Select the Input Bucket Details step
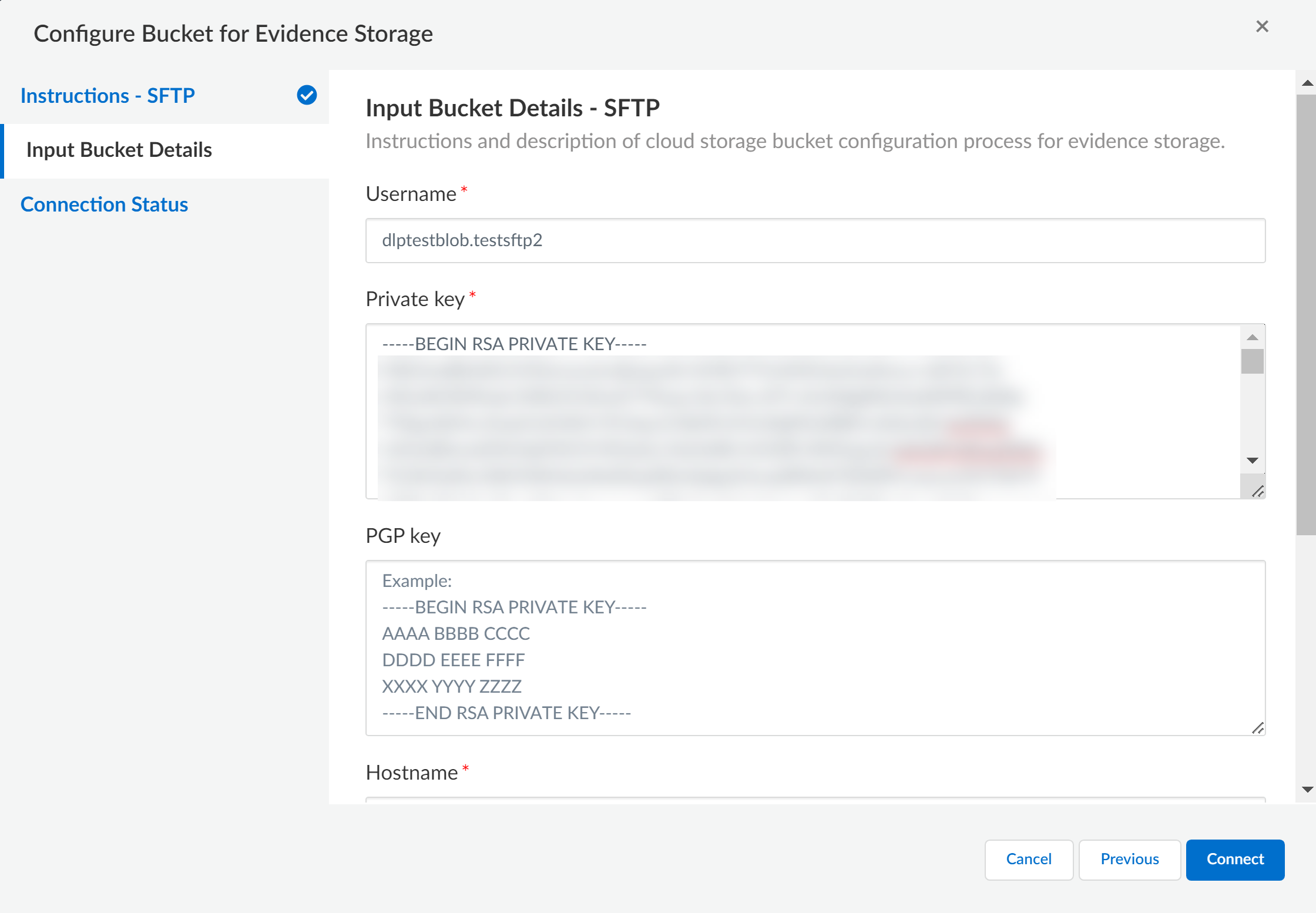Viewport: 1316px width, 913px height. (119, 150)
